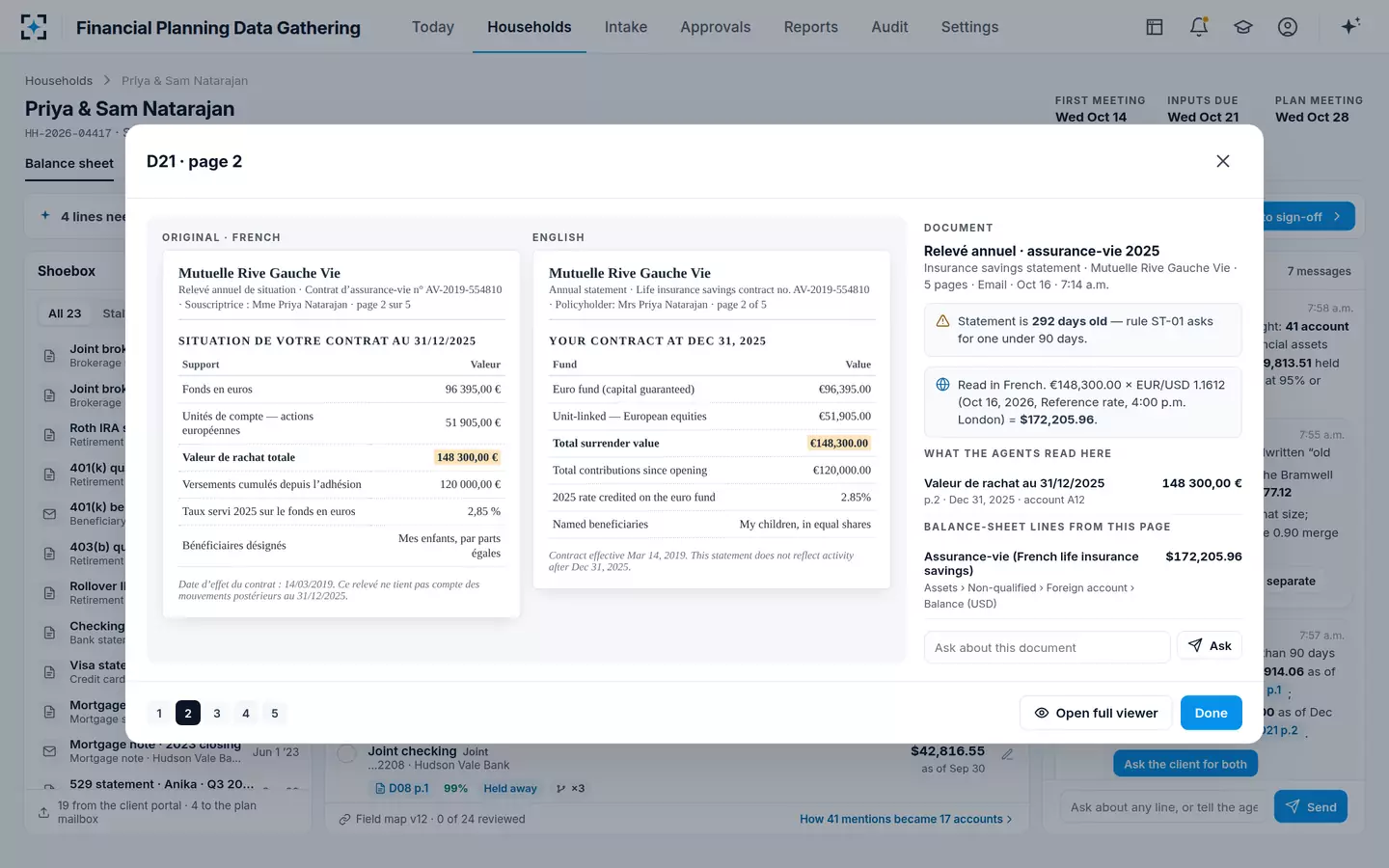Viewport: 1389px width, 868px height.
Task: Click the document icon beside Rollover in Shoebox
Action: tap(49, 593)
